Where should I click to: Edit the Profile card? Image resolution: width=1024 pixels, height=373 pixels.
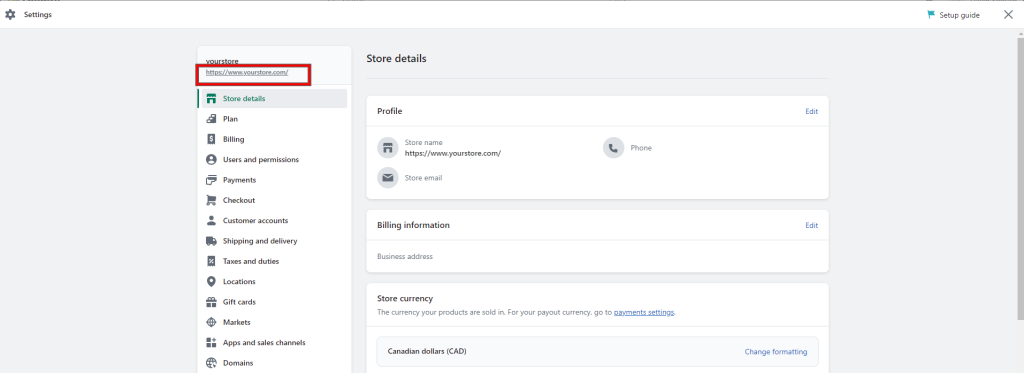(811, 111)
